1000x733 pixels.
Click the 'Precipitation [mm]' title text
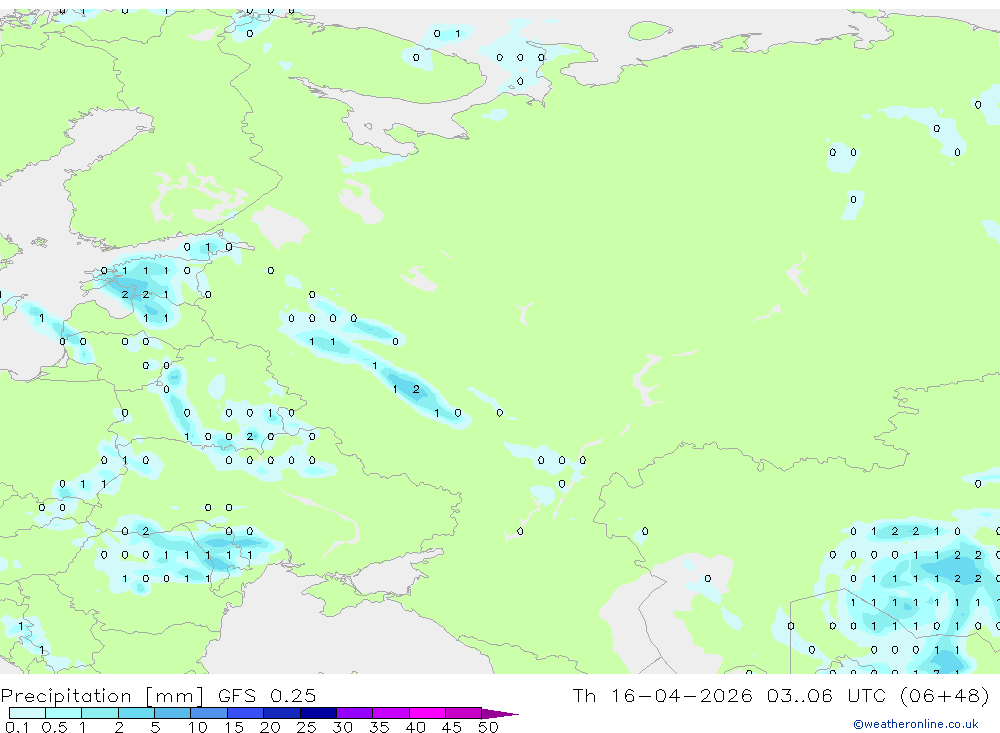[x=102, y=696]
